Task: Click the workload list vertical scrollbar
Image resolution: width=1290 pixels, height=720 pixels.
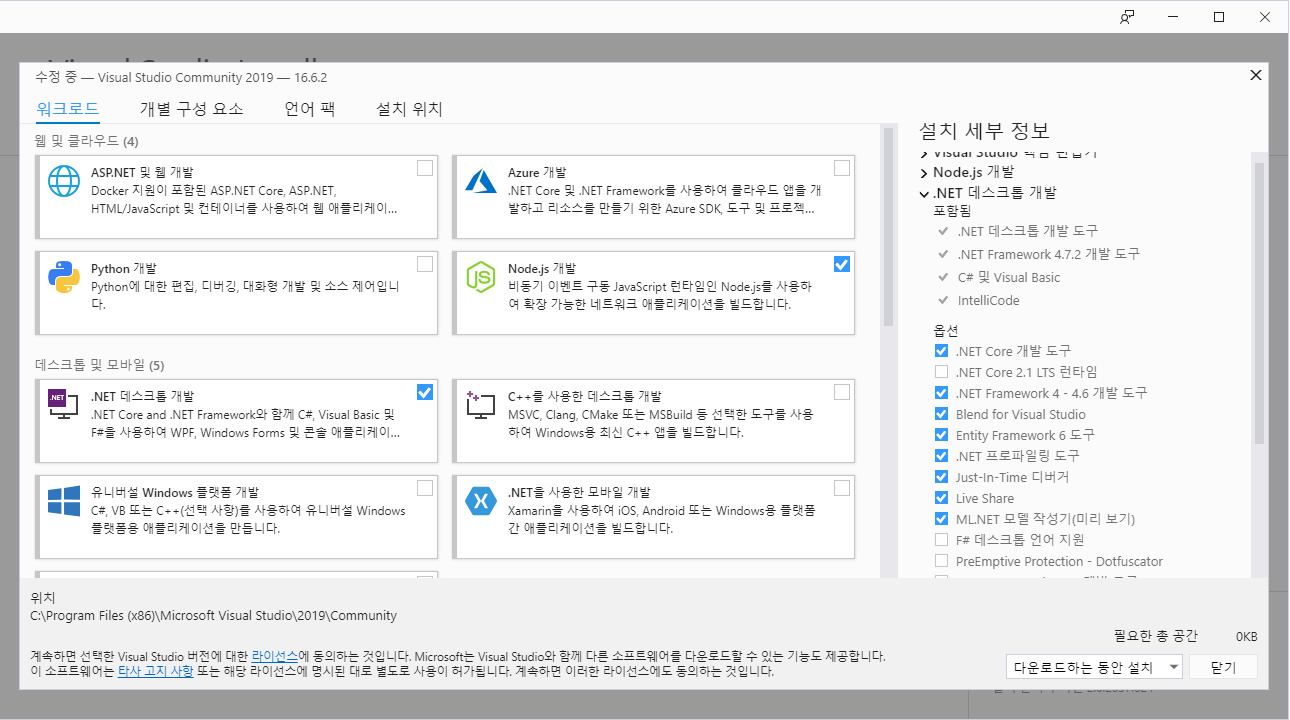Action: point(888,226)
